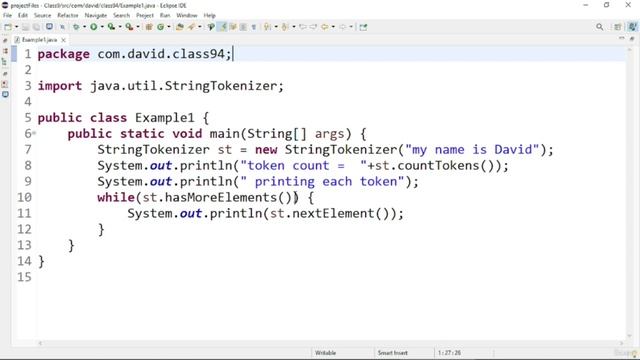Expand the Back history dropdown arrow

pyautogui.click(x=333, y=27)
